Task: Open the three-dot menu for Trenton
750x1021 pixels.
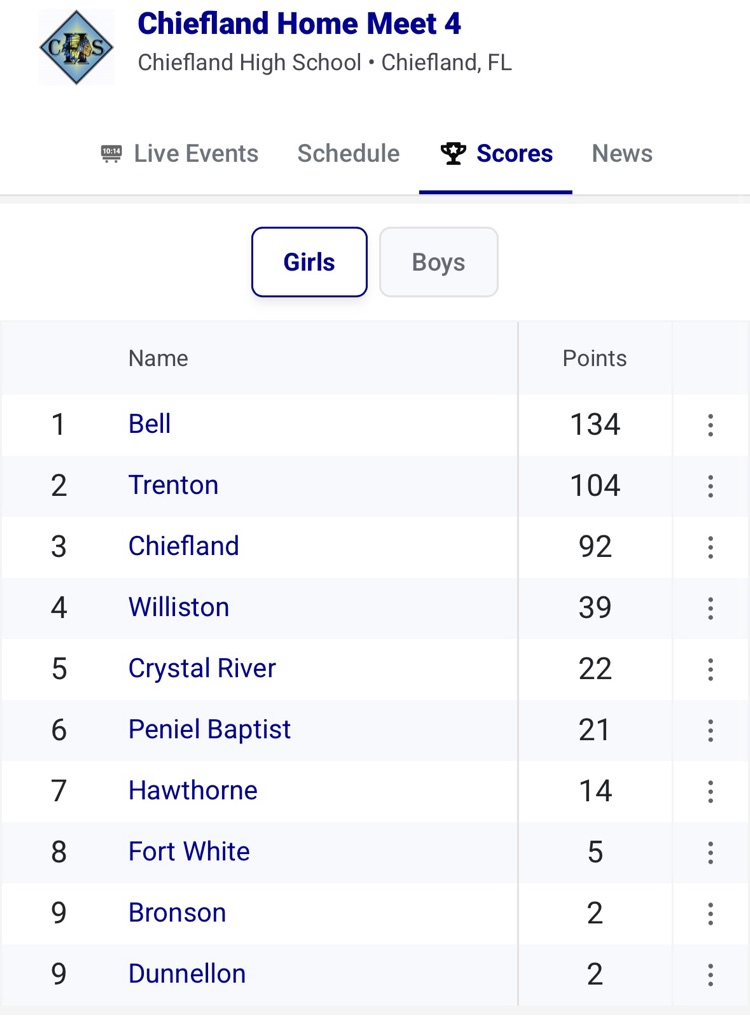Action: click(x=710, y=486)
